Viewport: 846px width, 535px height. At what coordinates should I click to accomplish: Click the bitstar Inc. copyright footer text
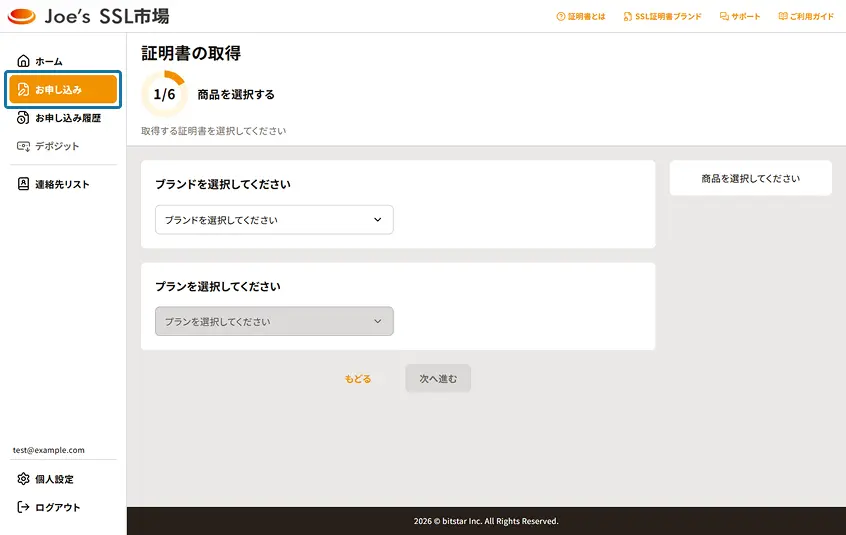point(486,521)
